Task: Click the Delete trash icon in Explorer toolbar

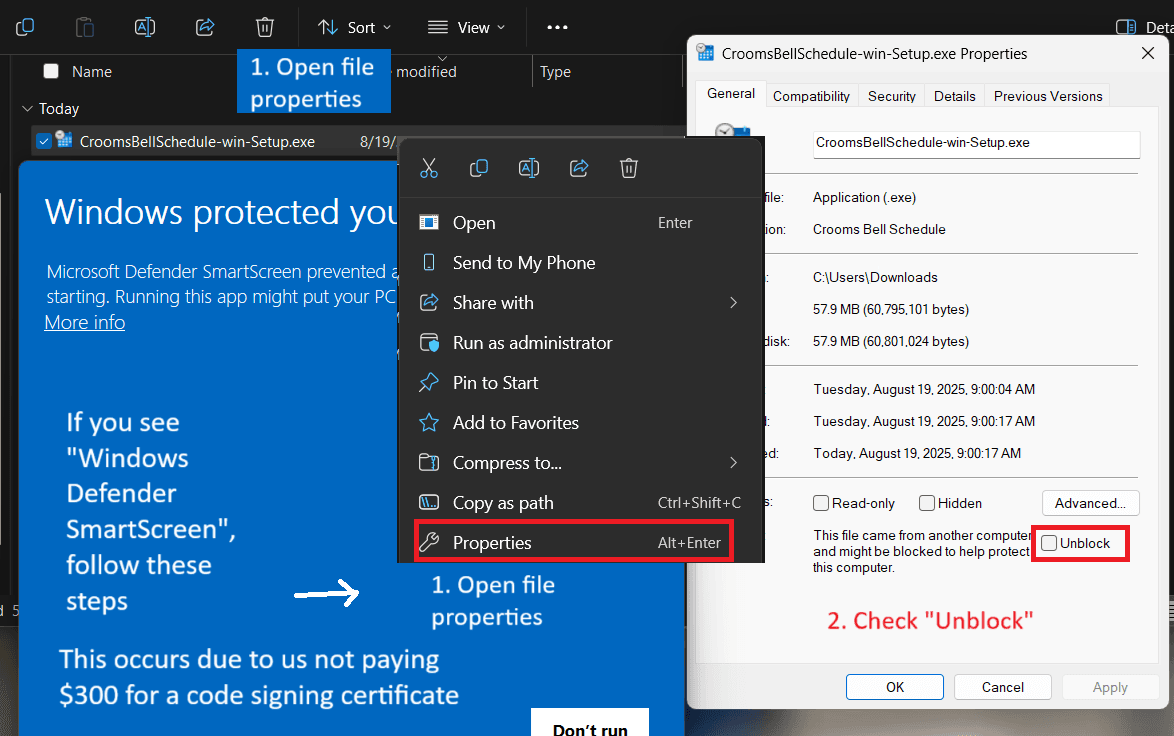Action: [x=264, y=28]
